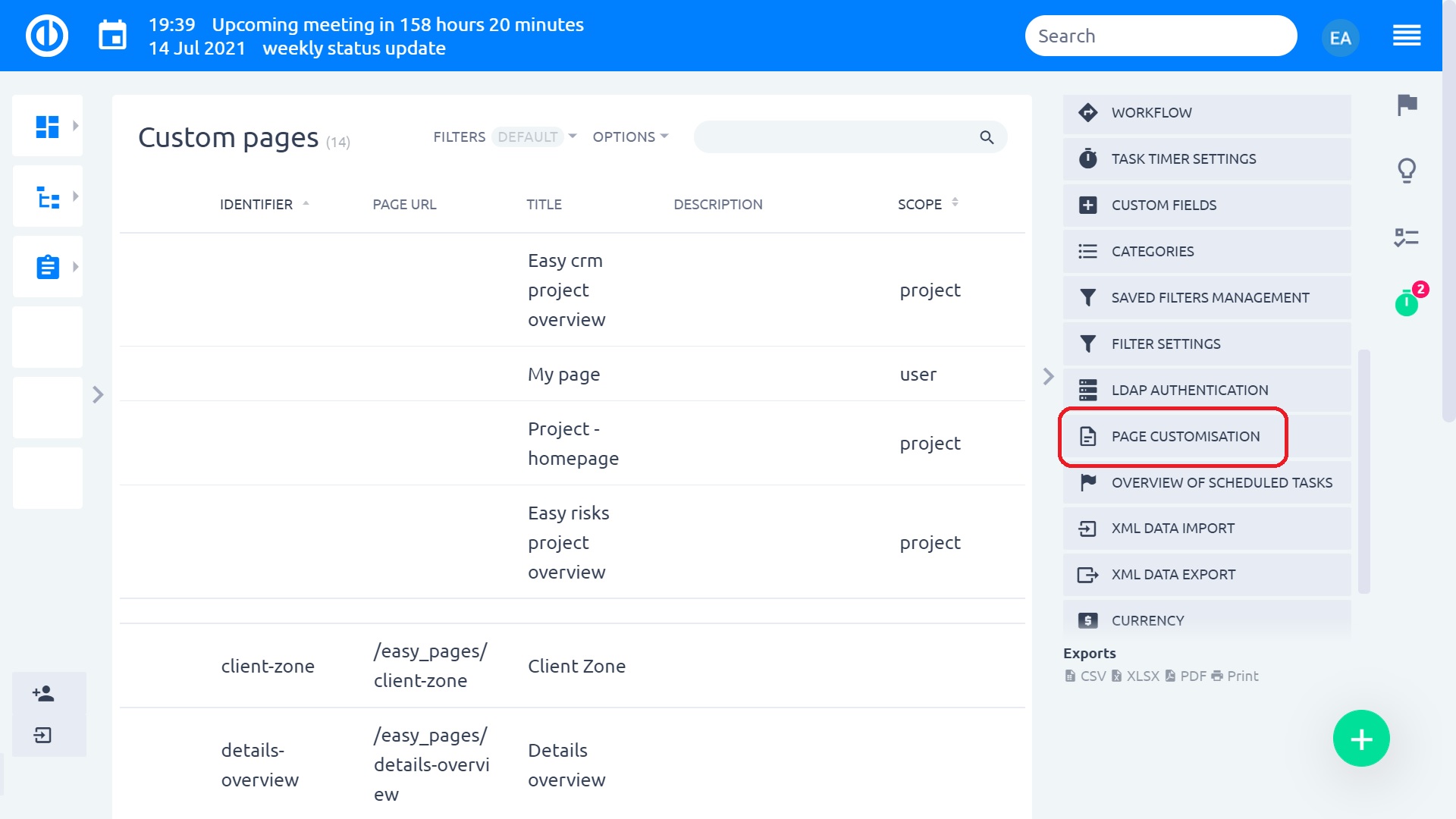Open Task Timer Settings
The height and width of the screenshot is (819, 1456).
(1207, 159)
